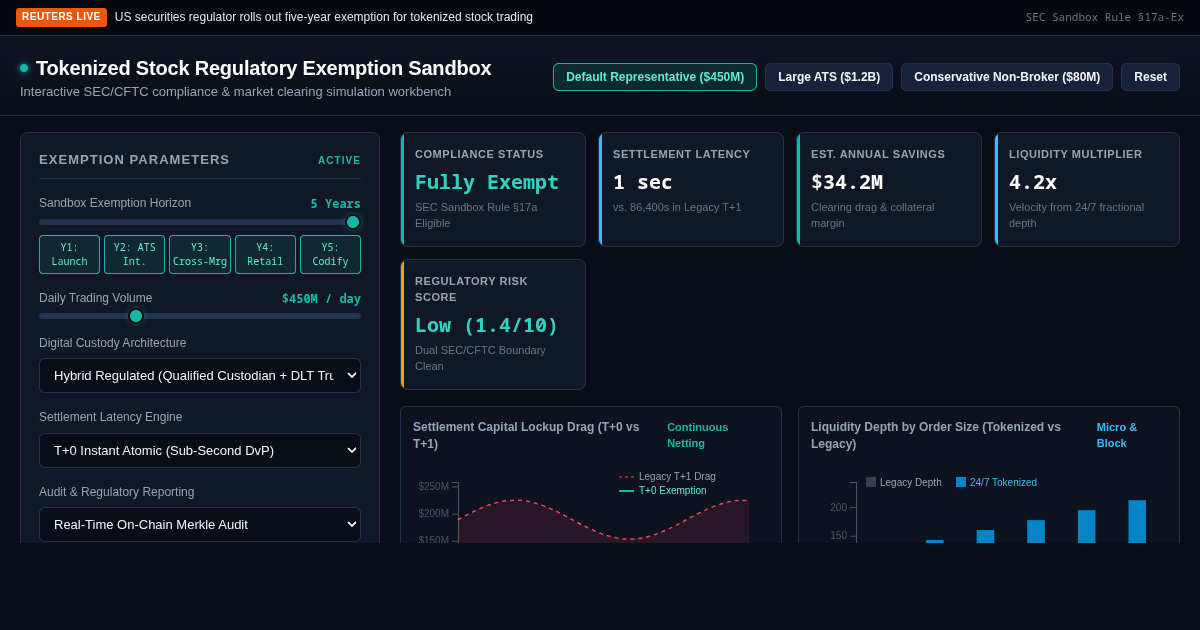Click the Settlement Latency card
The width and height of the screenshot is (1200, 630).
(x=691, y=190)
